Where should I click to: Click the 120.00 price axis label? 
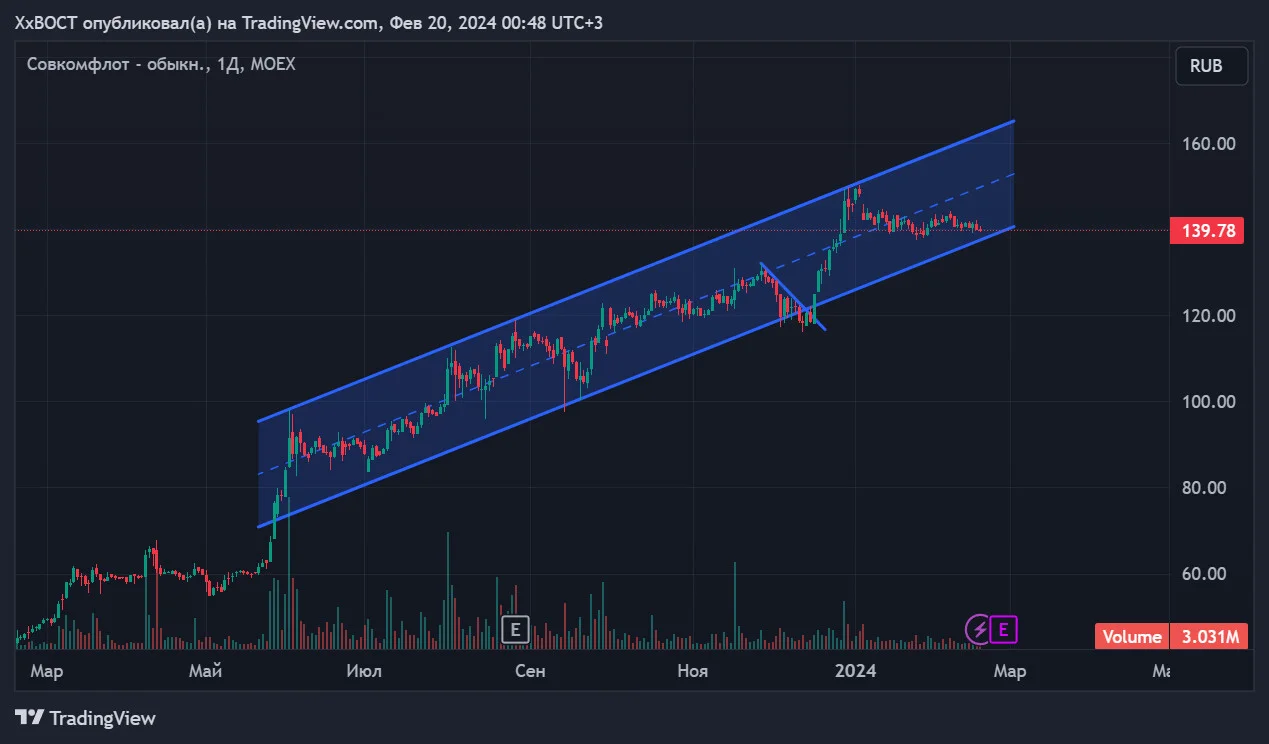pyautogui.click(x=1209, y=316)
